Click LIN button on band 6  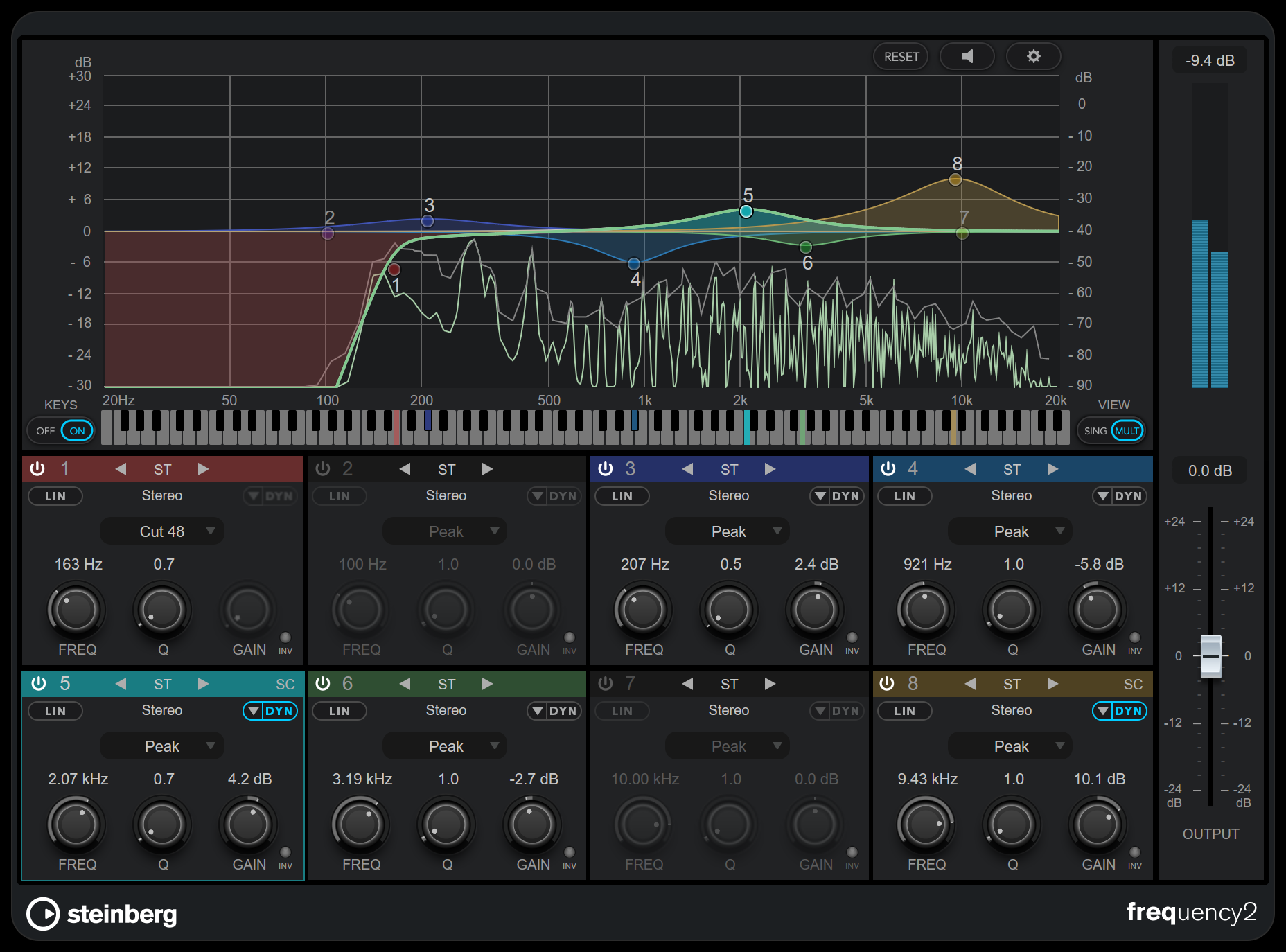pyautogui.click(x=340, y=711)
